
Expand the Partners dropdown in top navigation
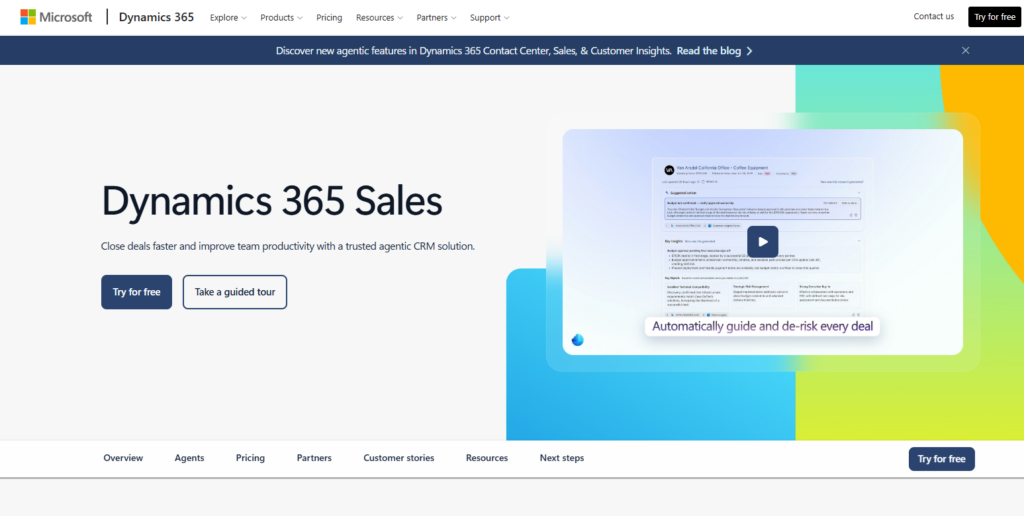click(436, 18)
